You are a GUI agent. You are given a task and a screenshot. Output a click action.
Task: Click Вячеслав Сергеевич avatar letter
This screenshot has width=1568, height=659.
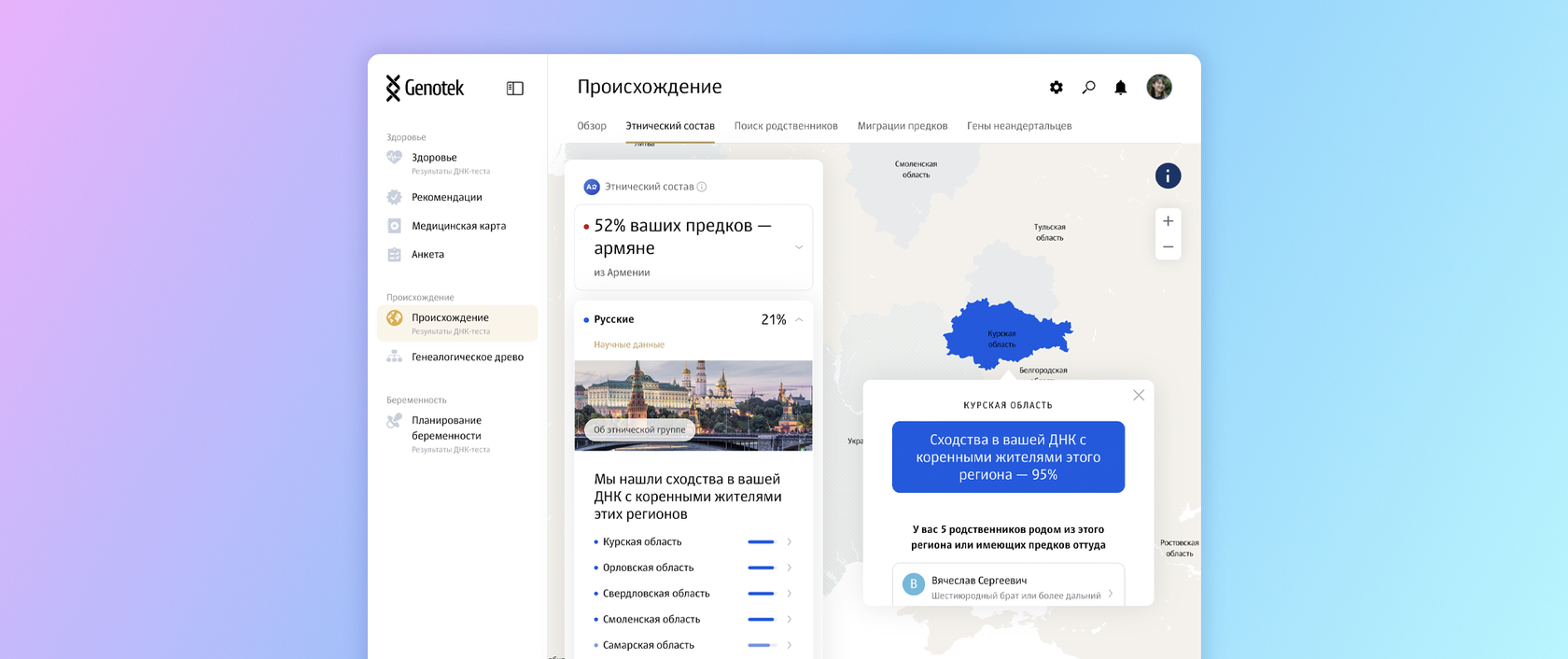914,584
